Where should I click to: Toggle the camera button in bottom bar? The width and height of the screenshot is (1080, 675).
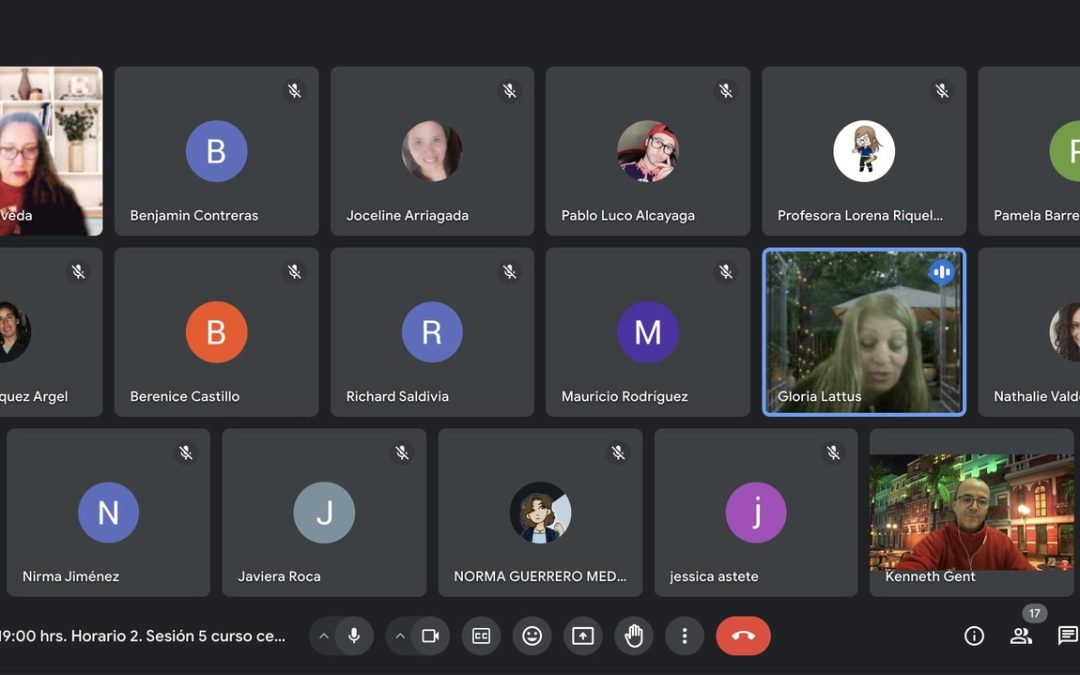[430, 636]
